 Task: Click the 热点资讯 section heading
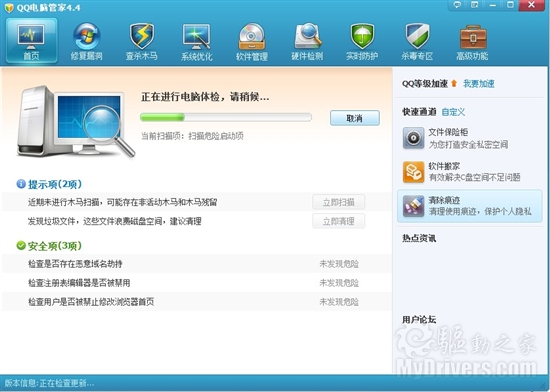coord(419,238)
